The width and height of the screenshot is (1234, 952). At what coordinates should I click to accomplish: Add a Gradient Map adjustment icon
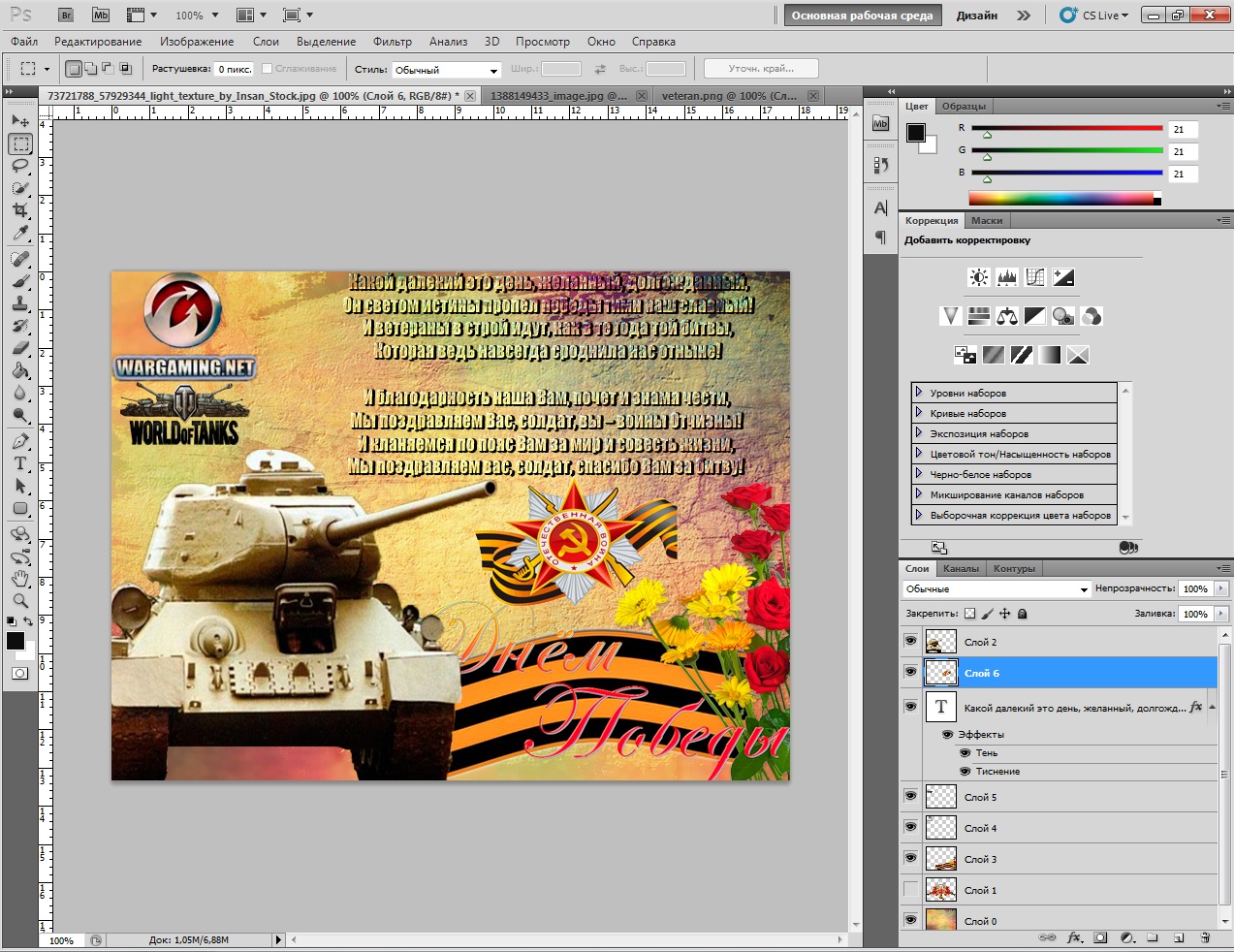(x=1050, y=355)
